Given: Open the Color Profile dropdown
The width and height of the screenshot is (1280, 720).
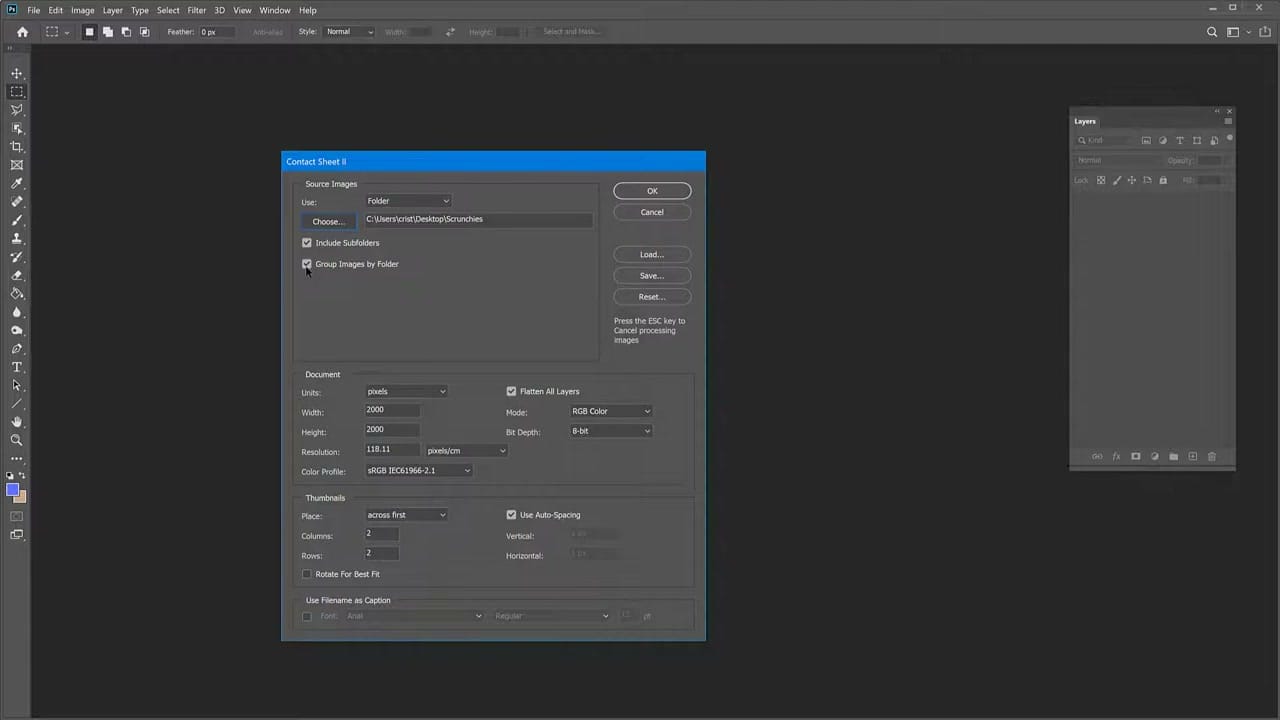Looking at the screenshot, I should coord(418,470).
